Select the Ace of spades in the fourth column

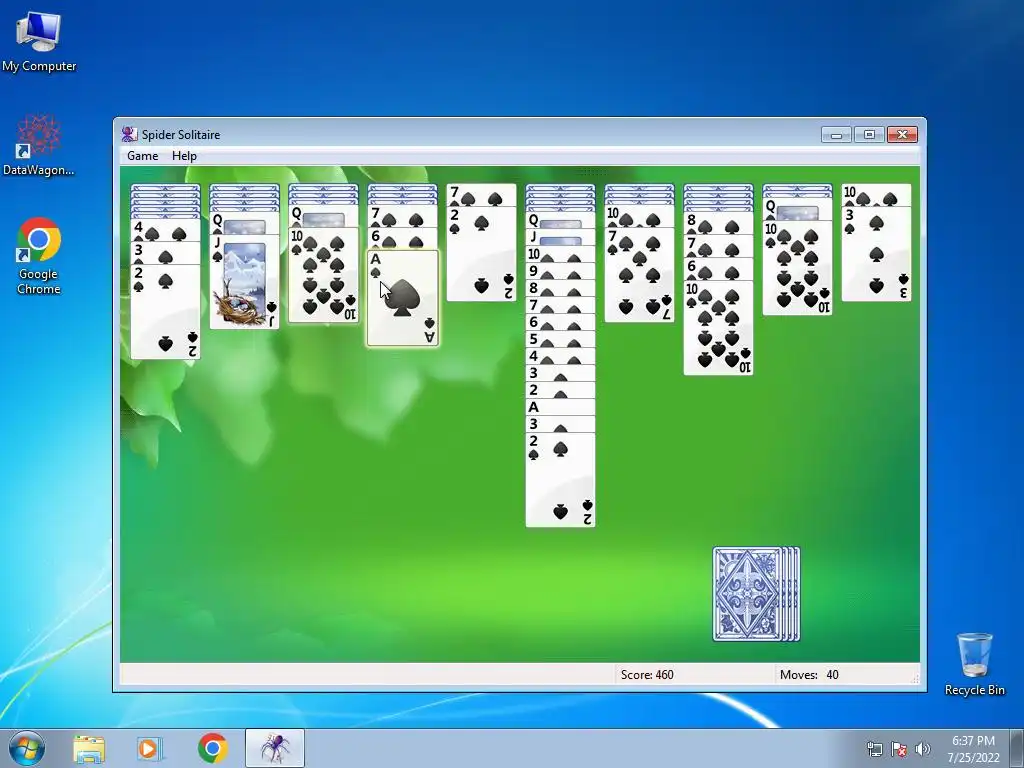pos(403,298)
